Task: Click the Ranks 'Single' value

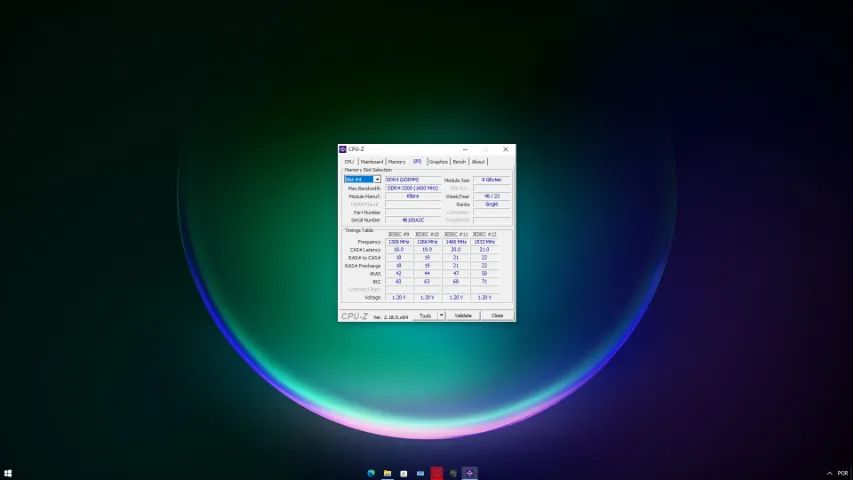Action: [x=492, y=204]
